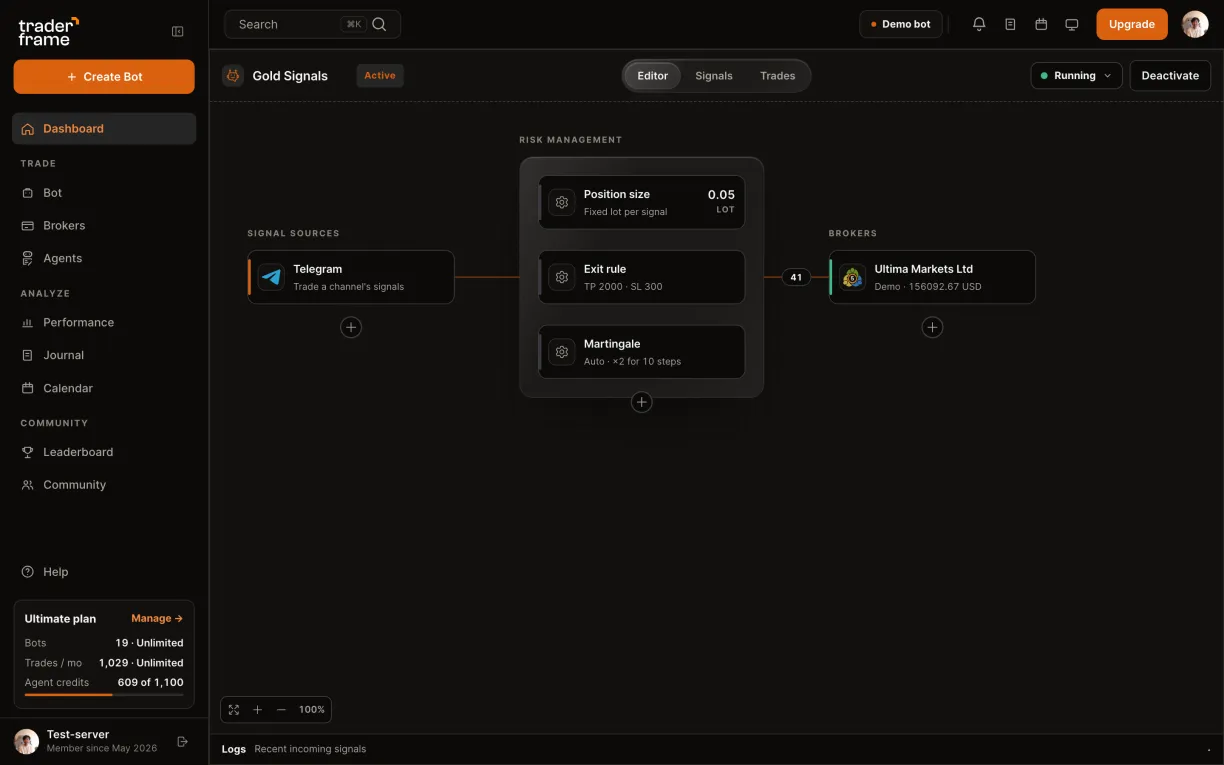The width and height of the screenshot is (1224, 765).
Task: Click the 41 connection badge
Action: [796, 277]
